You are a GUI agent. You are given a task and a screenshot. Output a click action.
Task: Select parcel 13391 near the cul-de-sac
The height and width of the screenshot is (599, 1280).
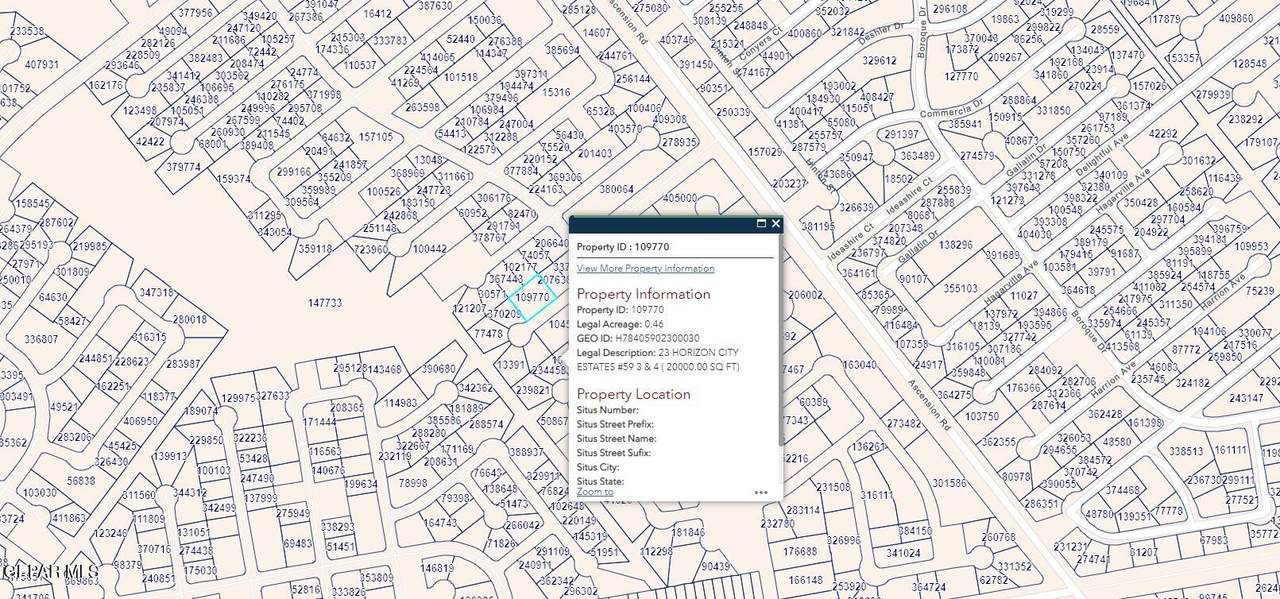[510, 365]
